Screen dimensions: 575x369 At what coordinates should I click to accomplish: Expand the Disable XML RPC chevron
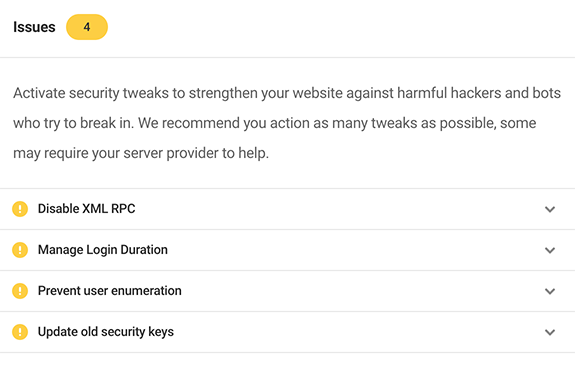(x=550, y=209)
